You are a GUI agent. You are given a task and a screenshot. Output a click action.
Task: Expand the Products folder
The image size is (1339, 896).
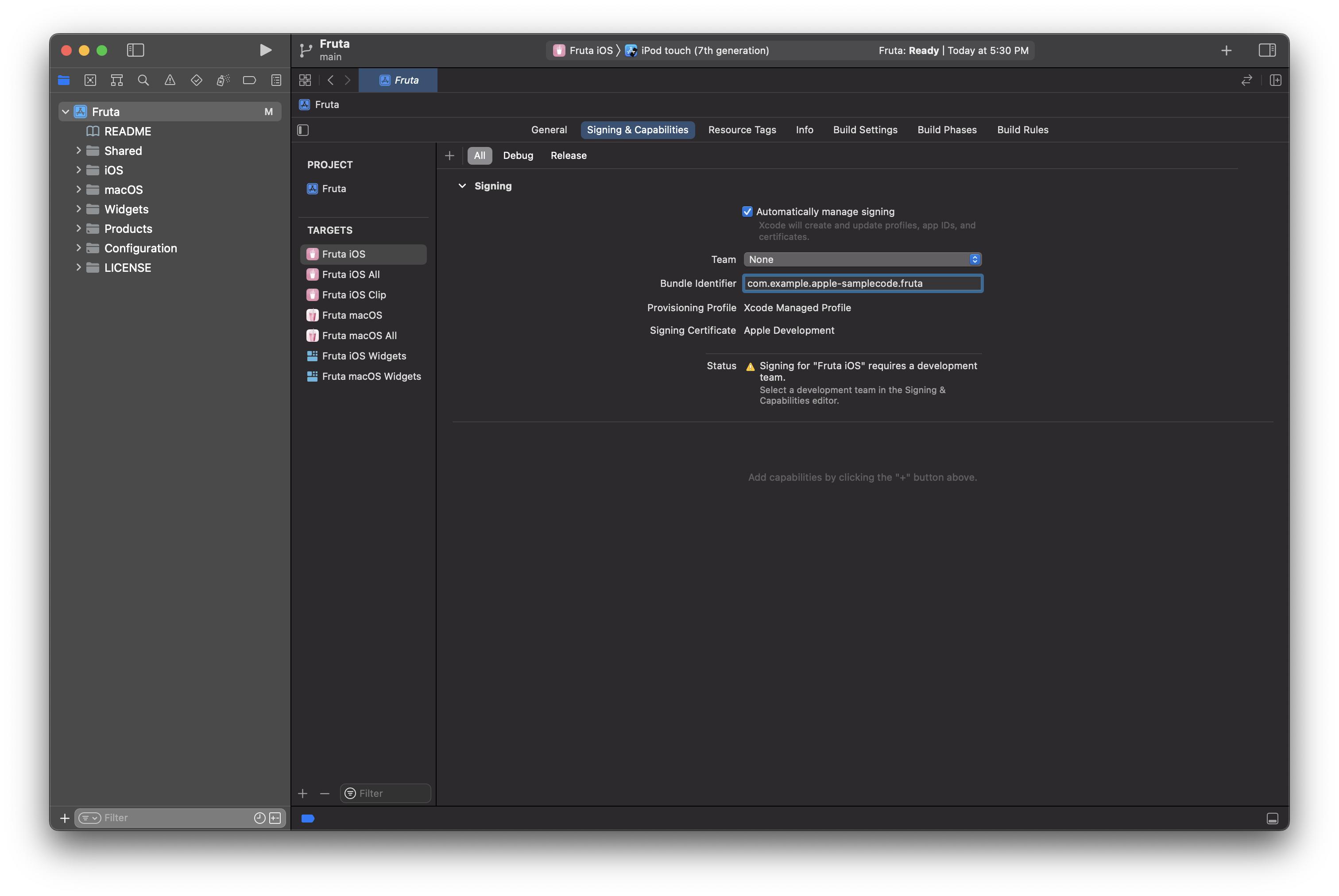click(78, 228)
